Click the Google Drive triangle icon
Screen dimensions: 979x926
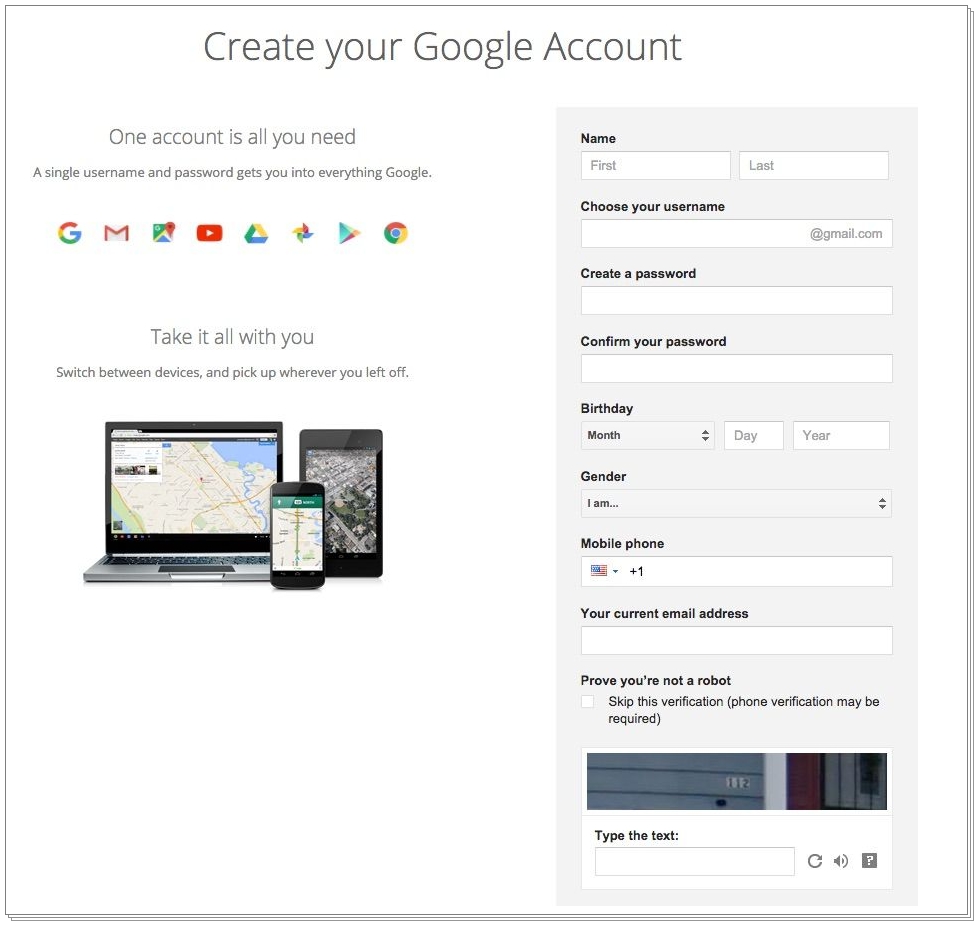256,234
